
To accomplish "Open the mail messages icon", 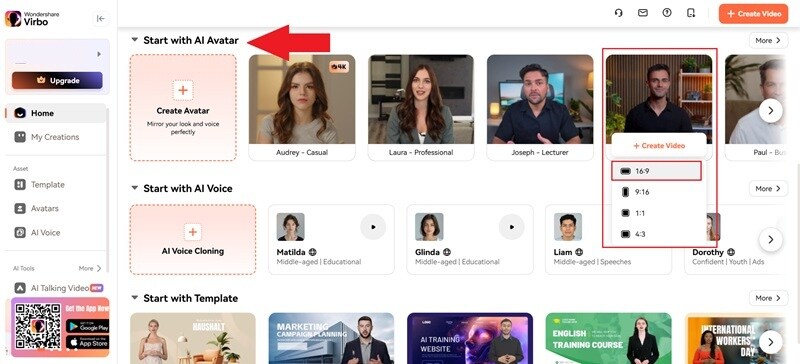I will (x=643, y=13).
